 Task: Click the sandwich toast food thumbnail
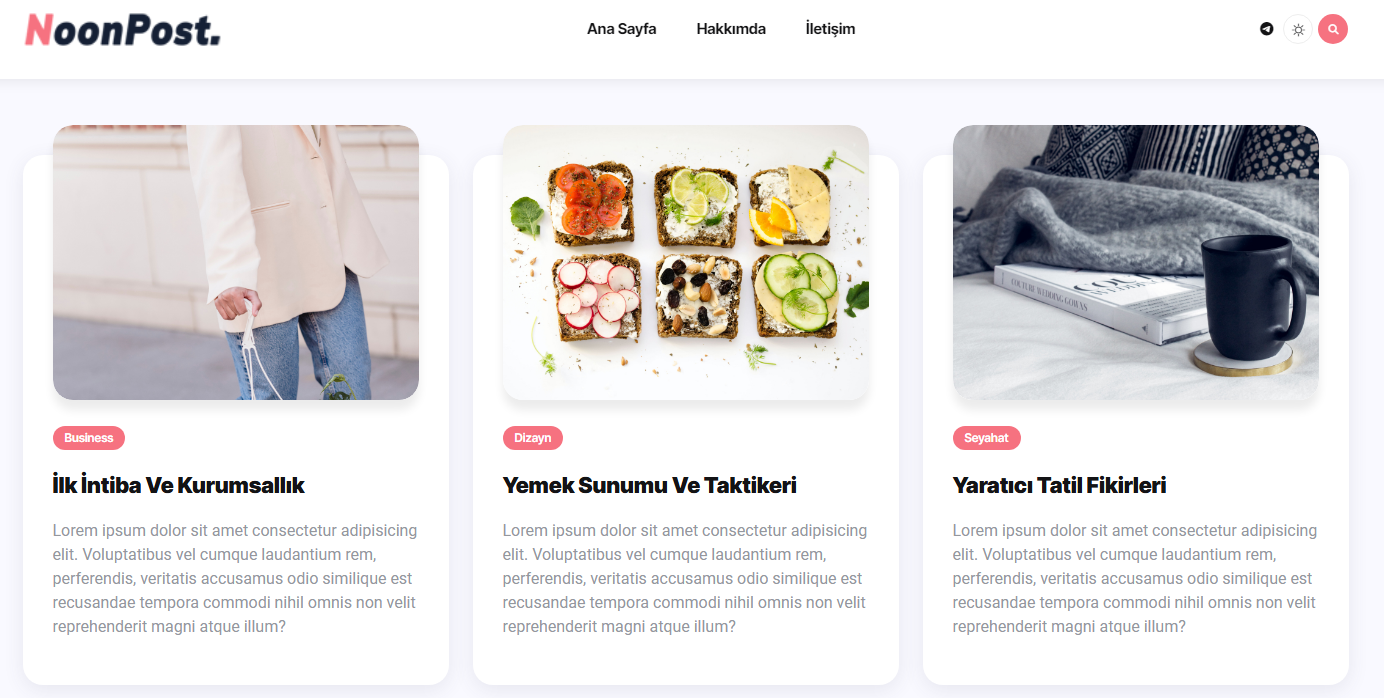[686, 262]
